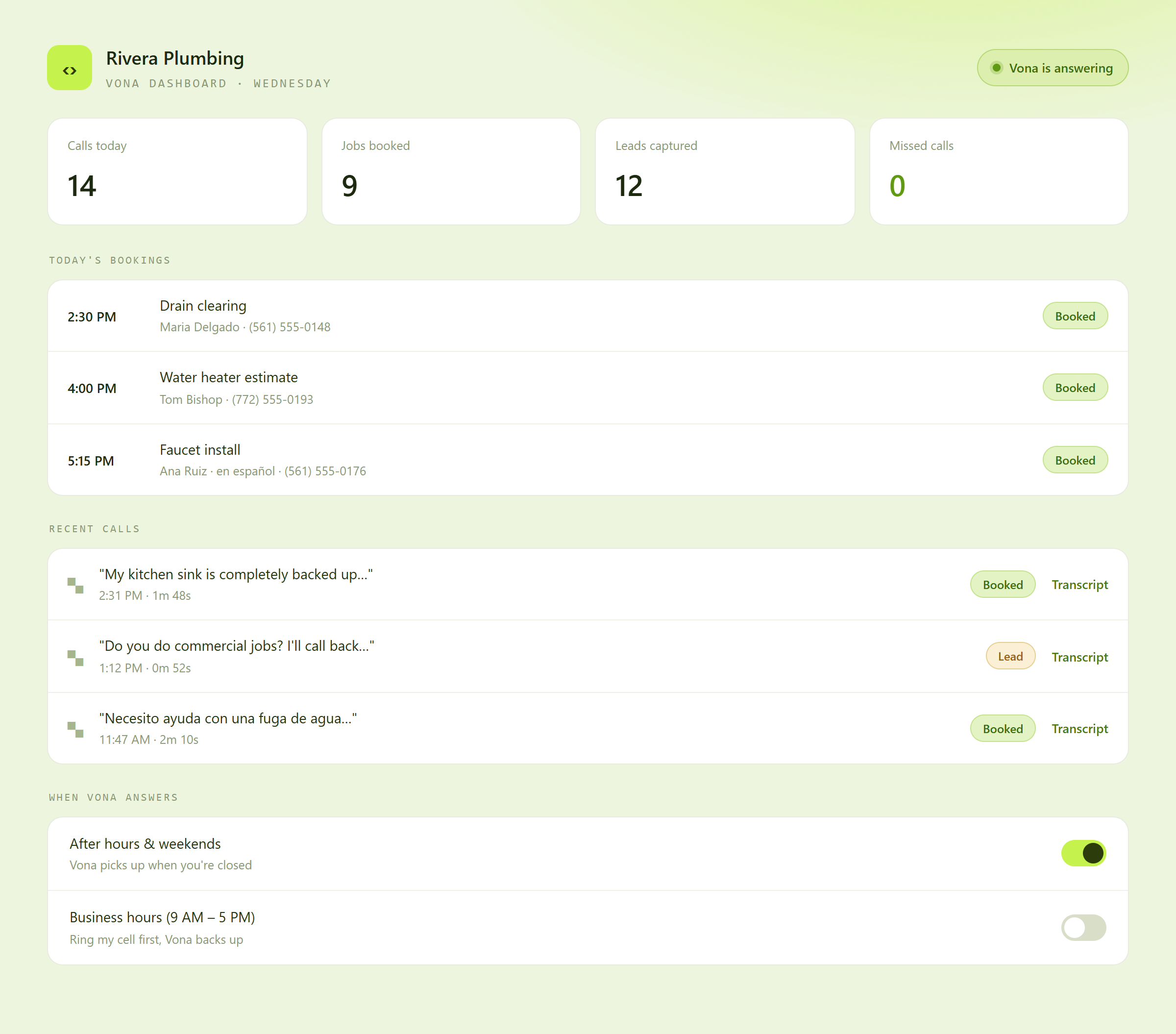Click the 2:31 PM · 1m 48s call time
Screen dimensions: 1176x1034
[x=145, y=595]
